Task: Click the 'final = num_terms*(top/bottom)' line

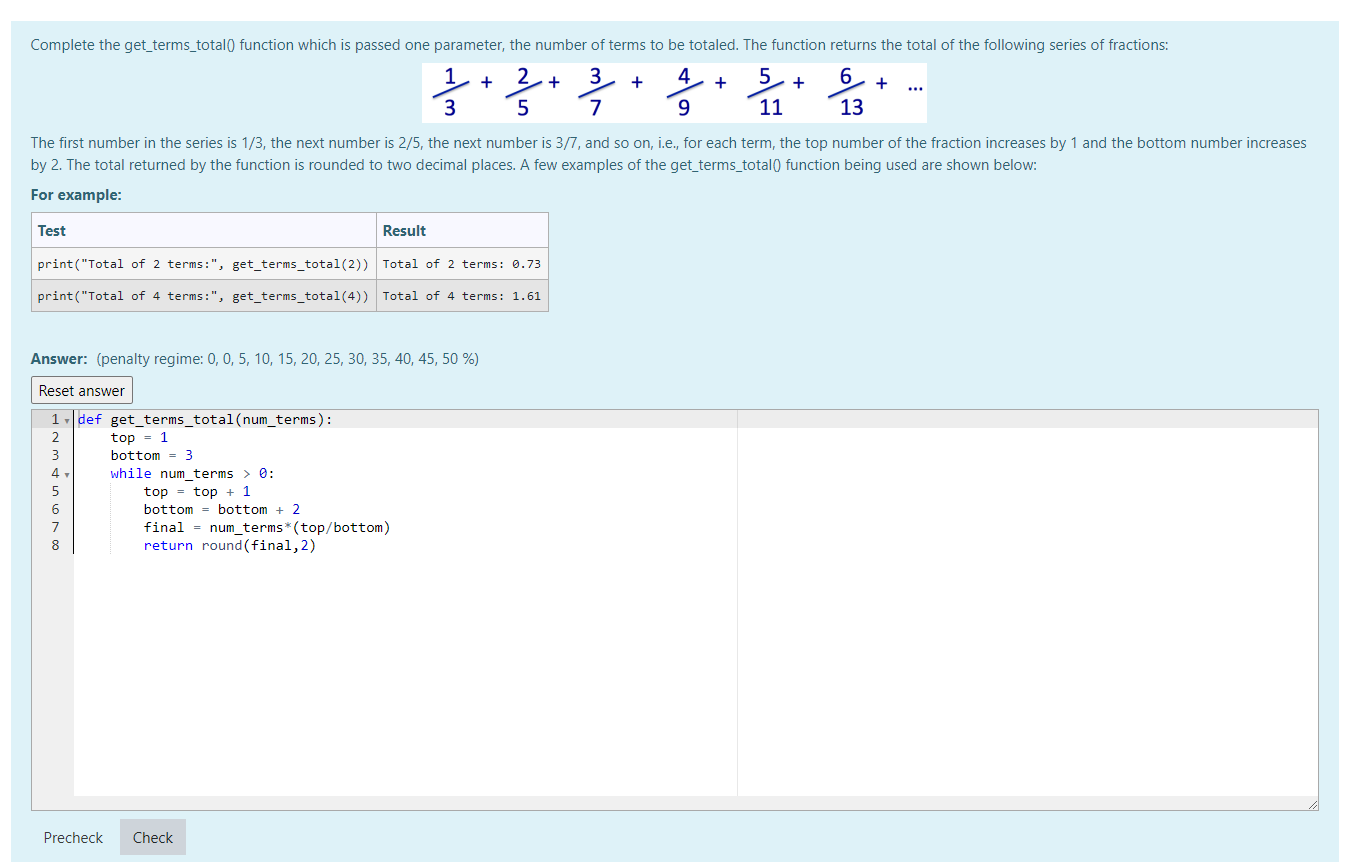Action: point(267,527)
